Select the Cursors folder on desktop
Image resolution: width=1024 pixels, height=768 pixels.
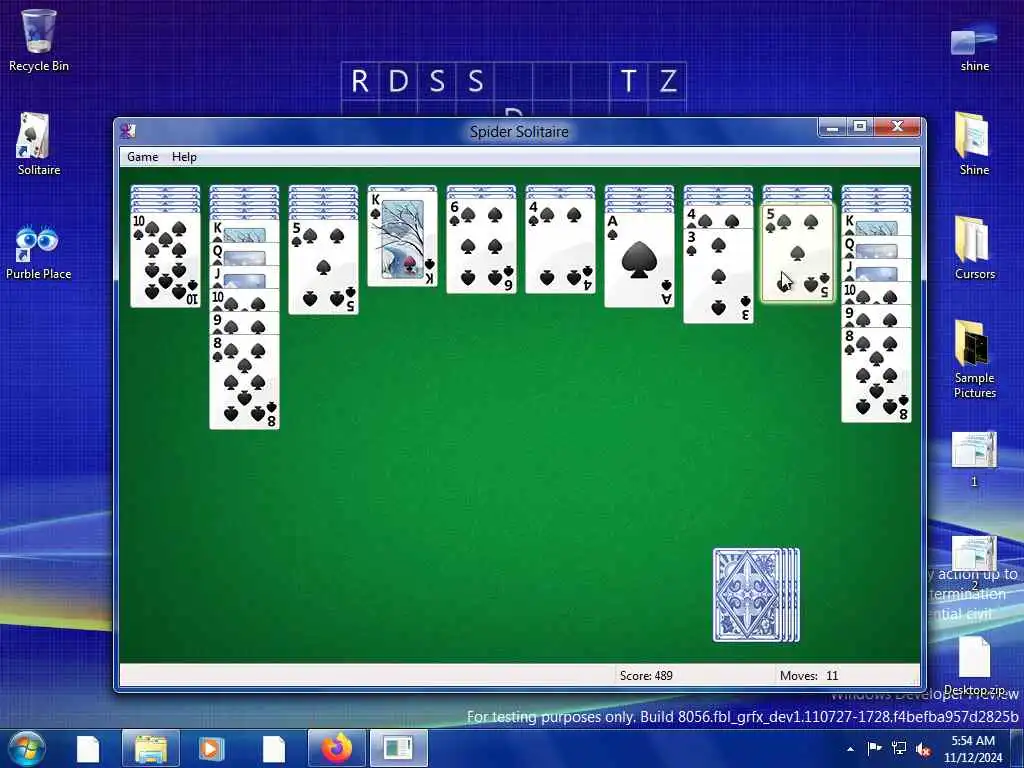[x=974, y=248]
